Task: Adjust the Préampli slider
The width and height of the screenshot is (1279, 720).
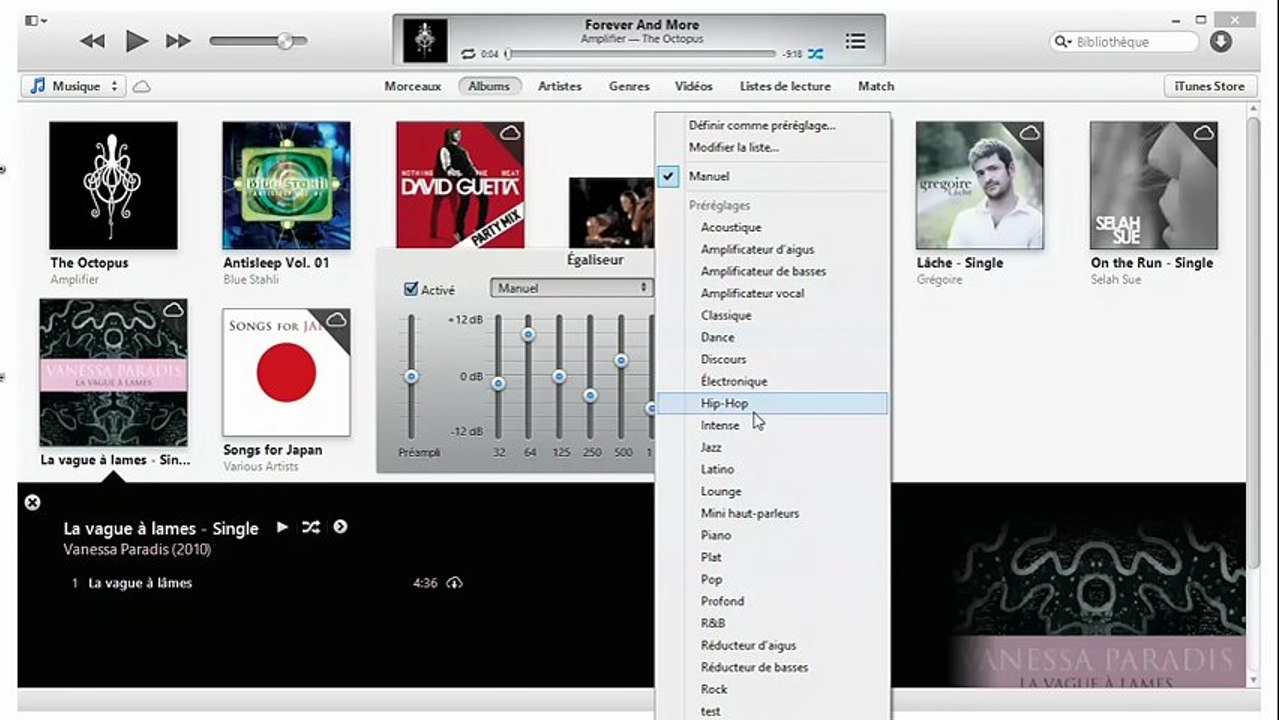Action: click(410, 376)
